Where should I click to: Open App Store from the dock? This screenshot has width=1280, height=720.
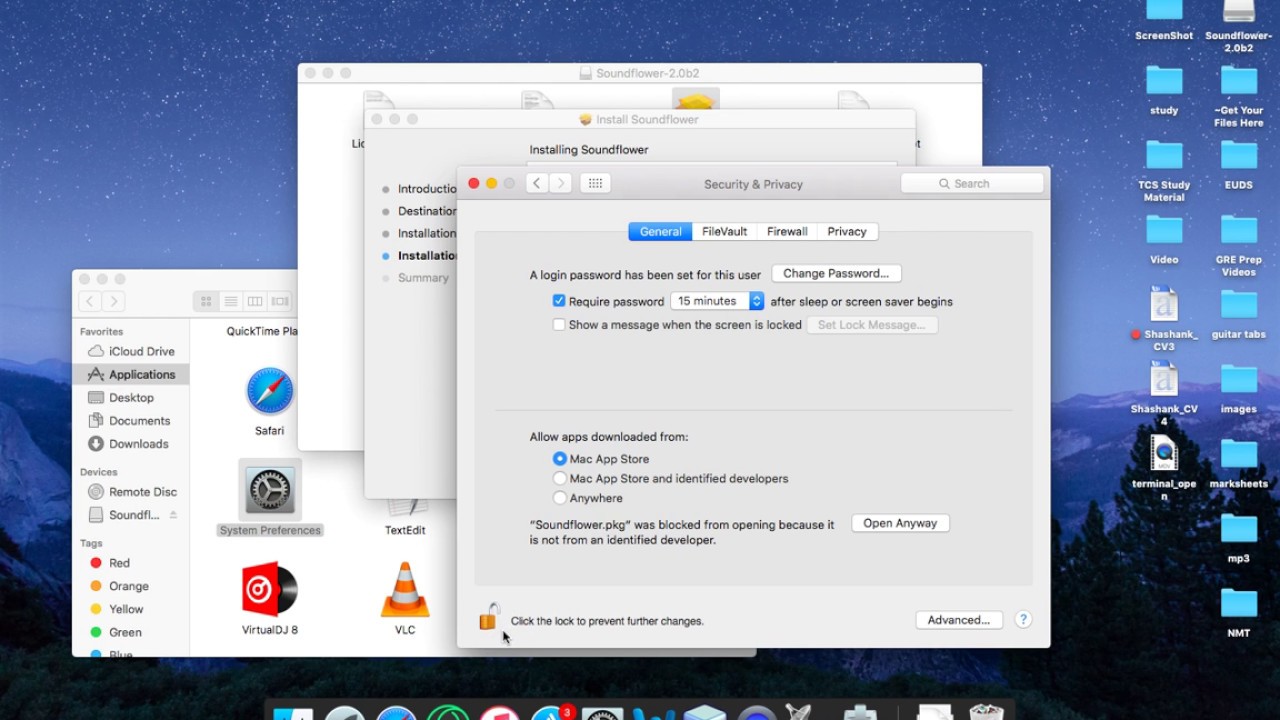[x=551, y=712]
